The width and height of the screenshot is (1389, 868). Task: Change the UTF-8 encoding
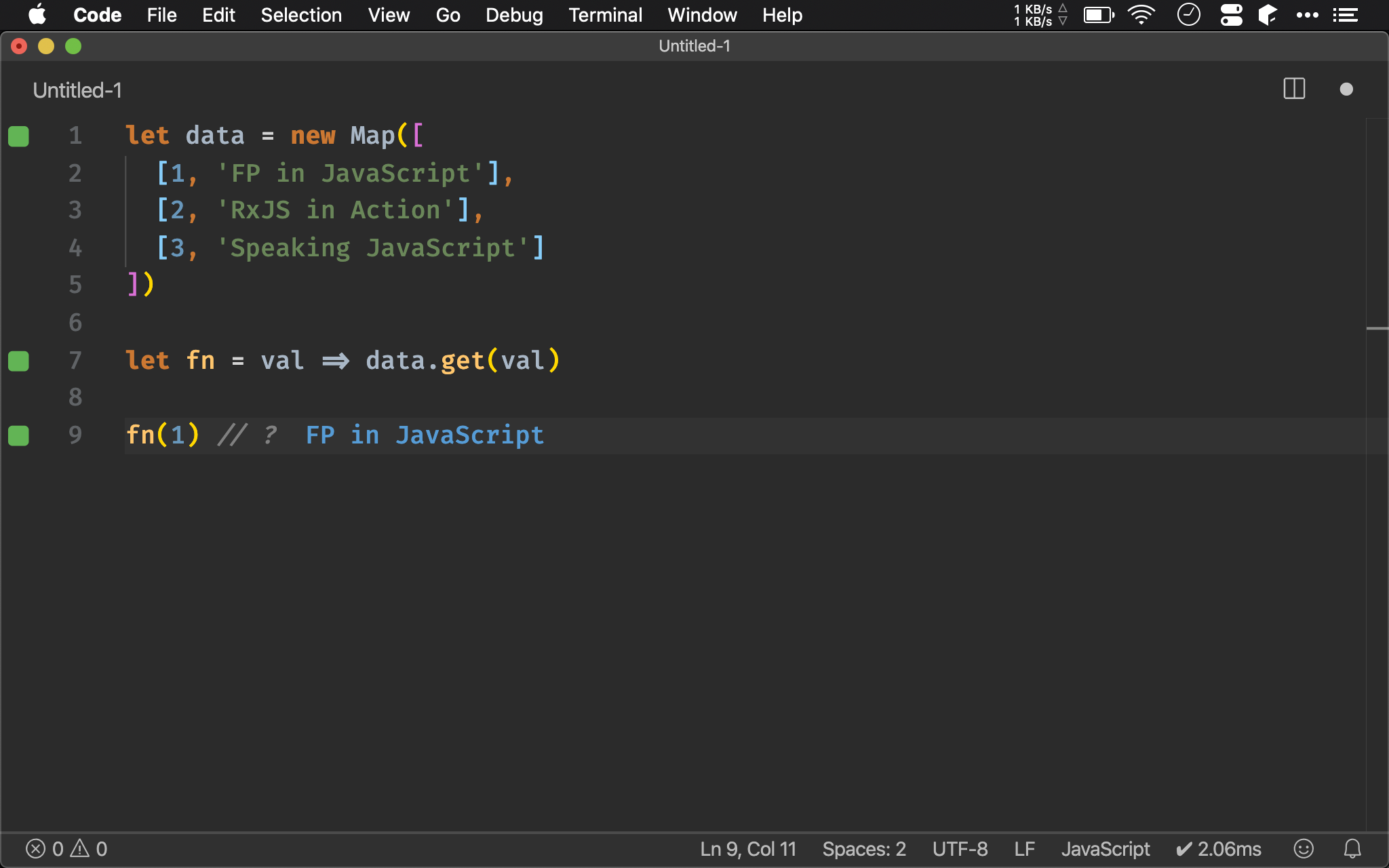tap(960, 849)
